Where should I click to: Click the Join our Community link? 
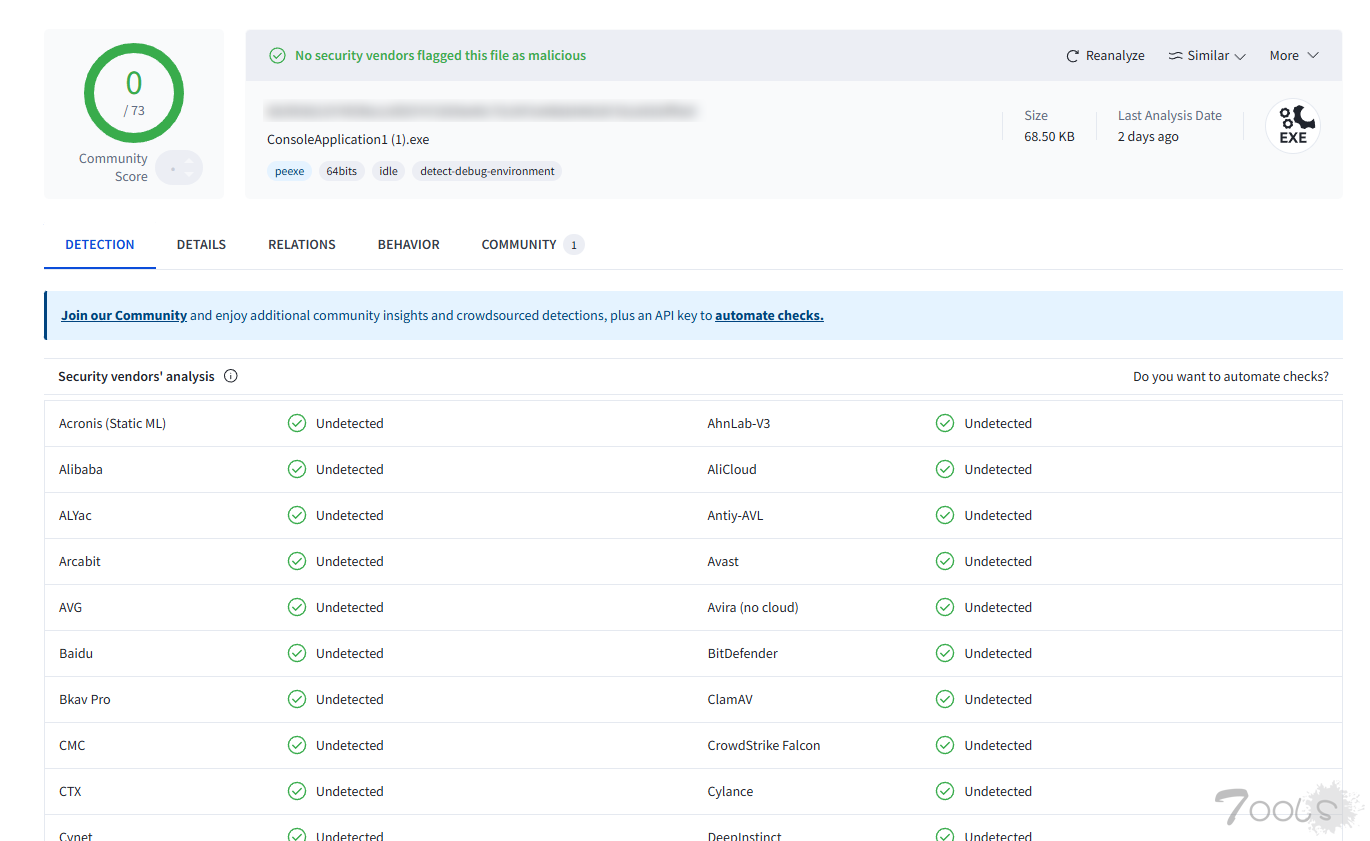(x=124, y=315)
